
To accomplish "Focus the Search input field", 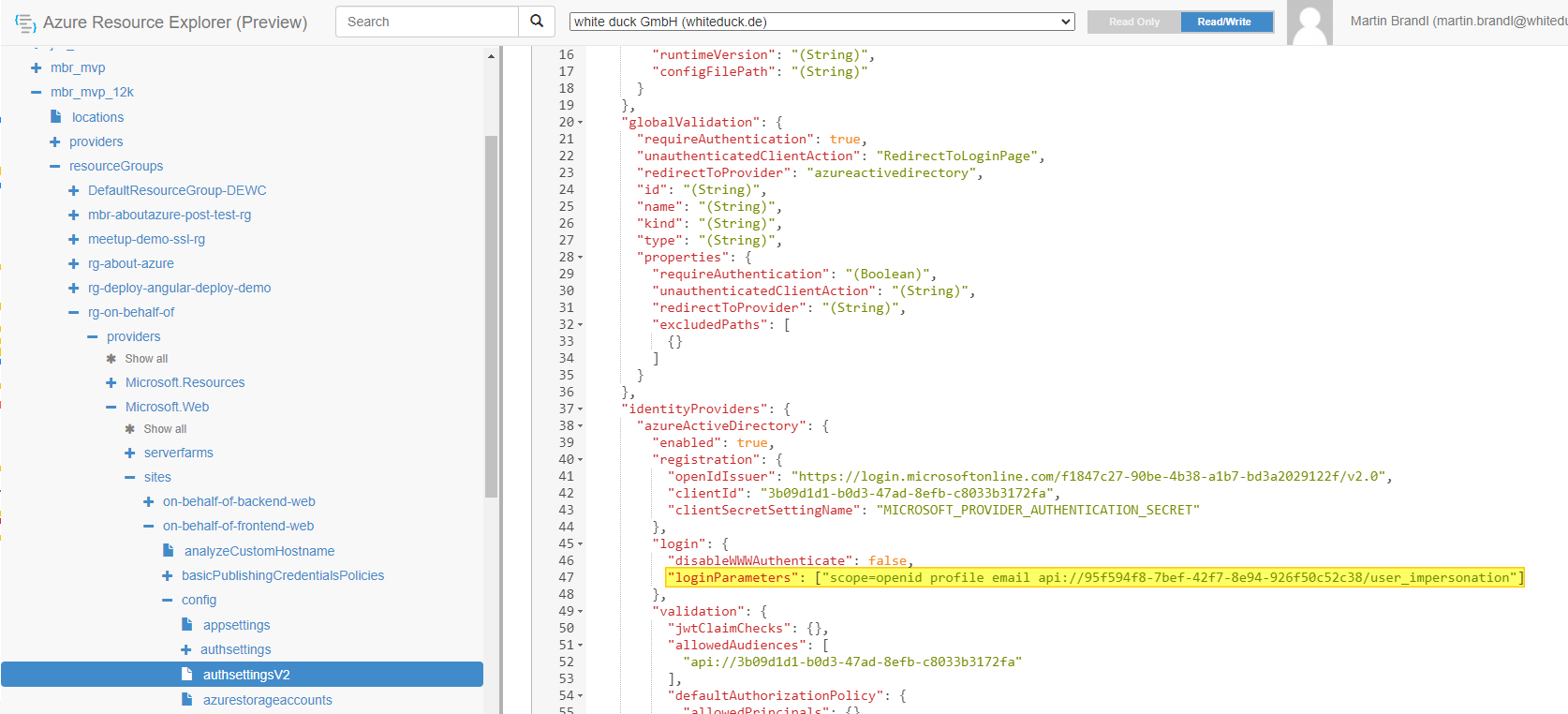I will click(427, 22).
